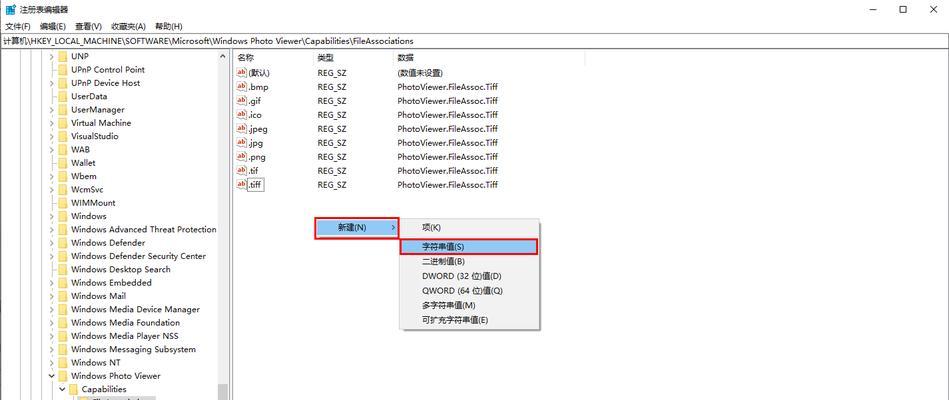
Task: Expand the Windows Defender key
Action: coord(51,243)
